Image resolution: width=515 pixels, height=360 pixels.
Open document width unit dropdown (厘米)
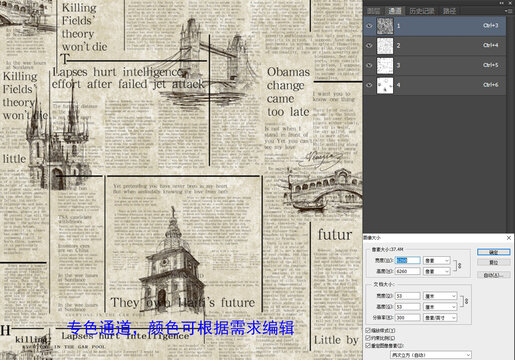point(440,296)
